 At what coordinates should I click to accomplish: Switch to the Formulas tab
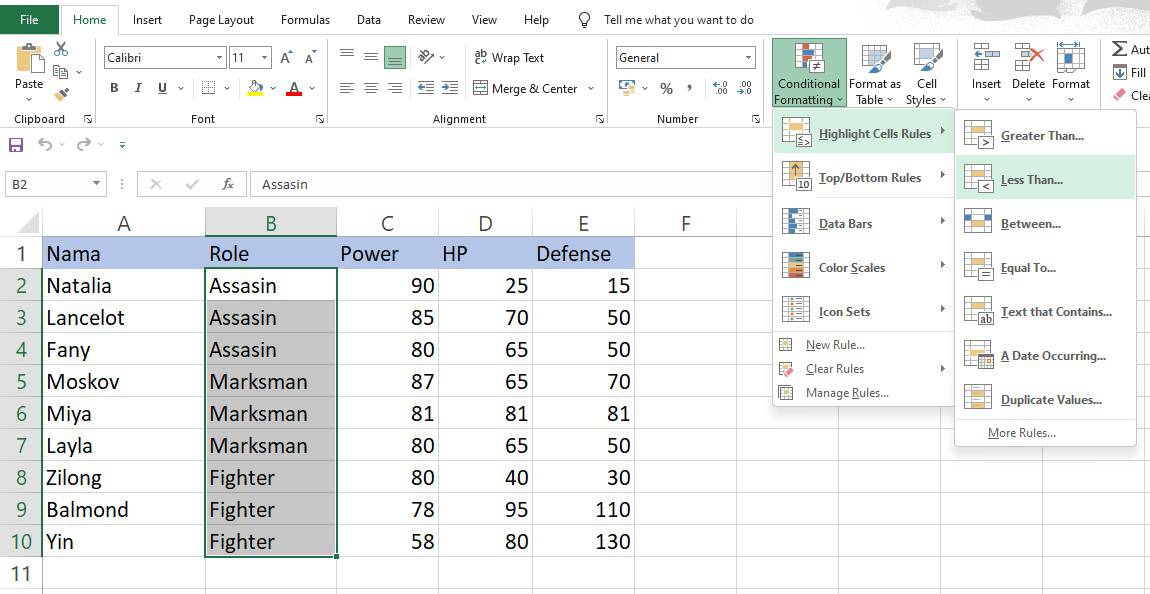click(305, 20)
